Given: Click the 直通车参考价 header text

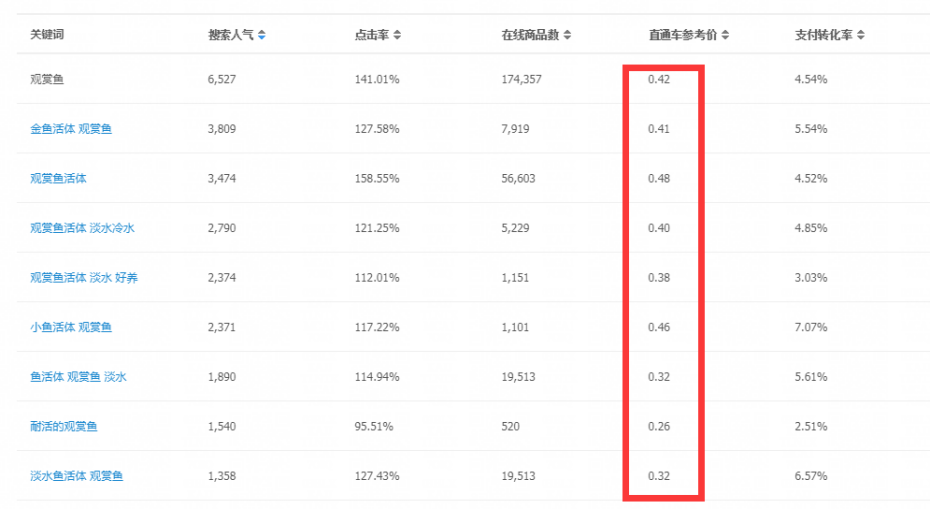Looking at the screenshot, I should 683,35.
